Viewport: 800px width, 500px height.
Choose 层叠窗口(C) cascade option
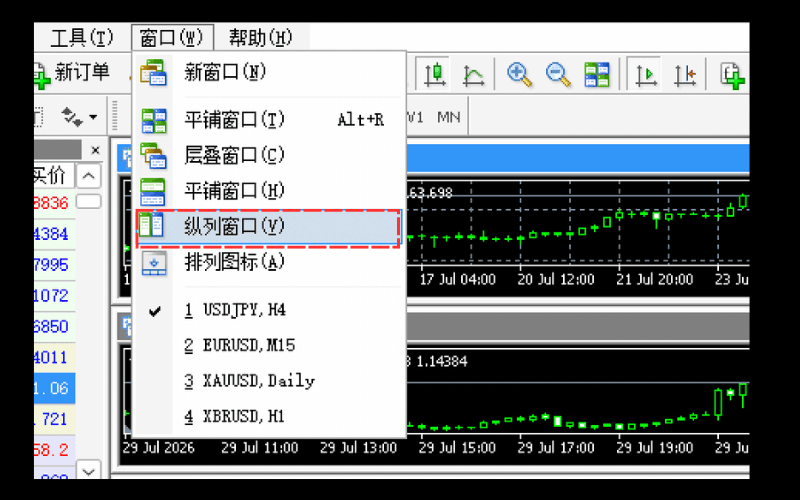[x=269, y=155]
